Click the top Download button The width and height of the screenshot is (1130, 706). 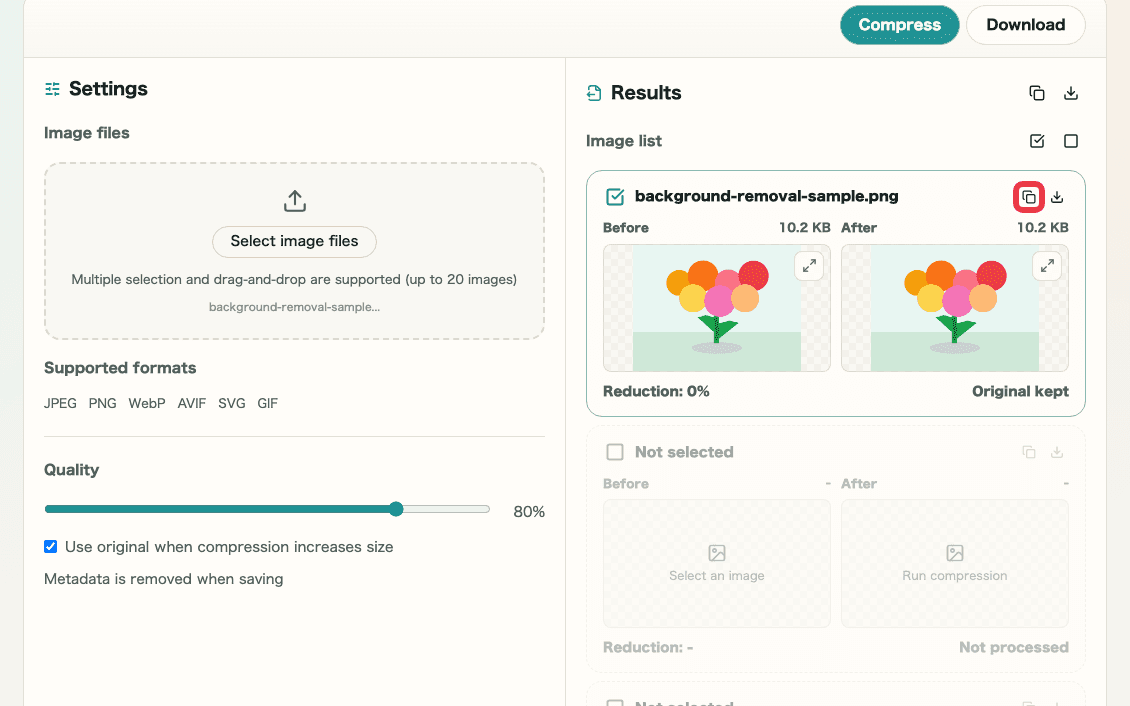coord(1026,25)
